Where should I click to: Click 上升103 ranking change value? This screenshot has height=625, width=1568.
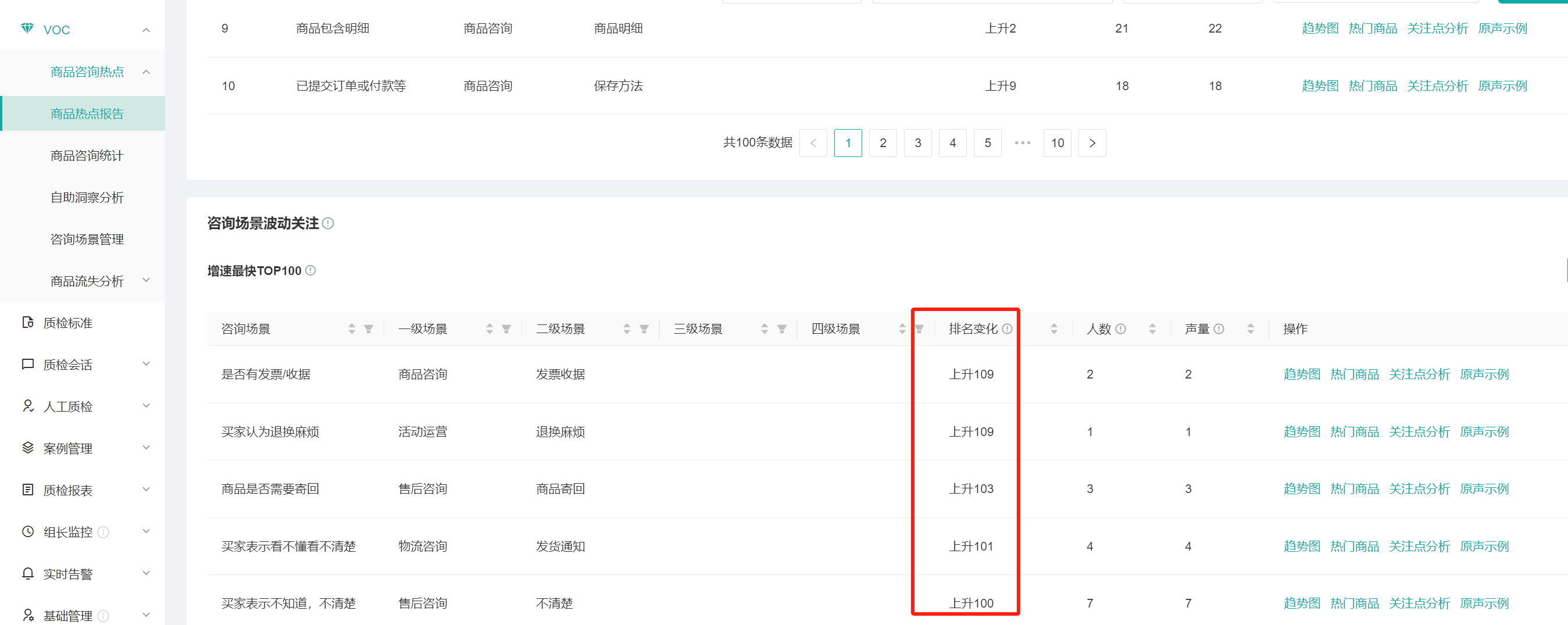tap(971, 489)
